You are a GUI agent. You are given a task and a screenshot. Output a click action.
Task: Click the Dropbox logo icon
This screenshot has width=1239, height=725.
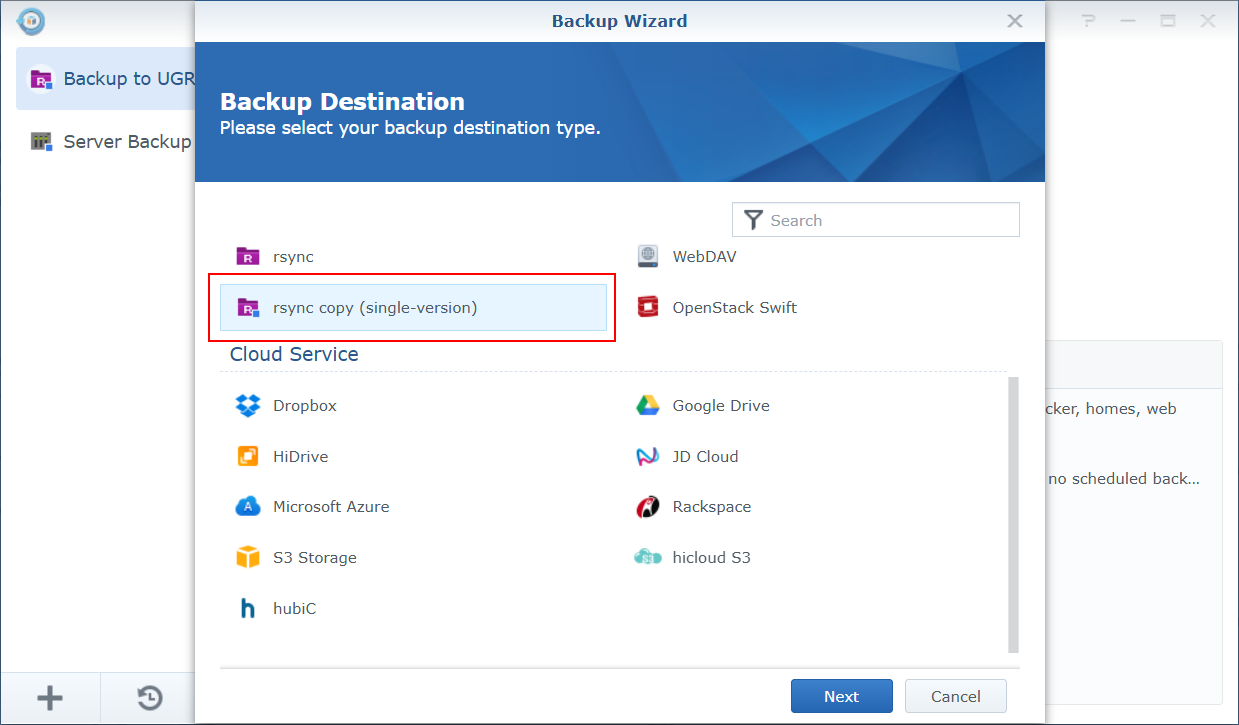point(247,406)
